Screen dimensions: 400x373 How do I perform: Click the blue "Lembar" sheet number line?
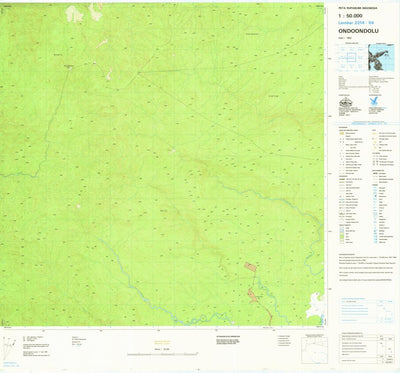(356, 23)
